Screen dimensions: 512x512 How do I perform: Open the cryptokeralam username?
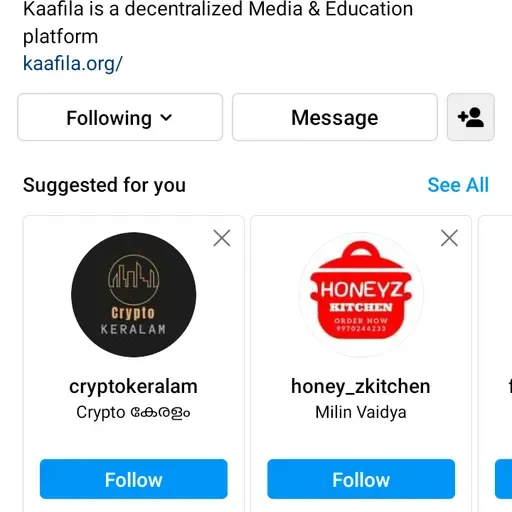click(133, 387)
